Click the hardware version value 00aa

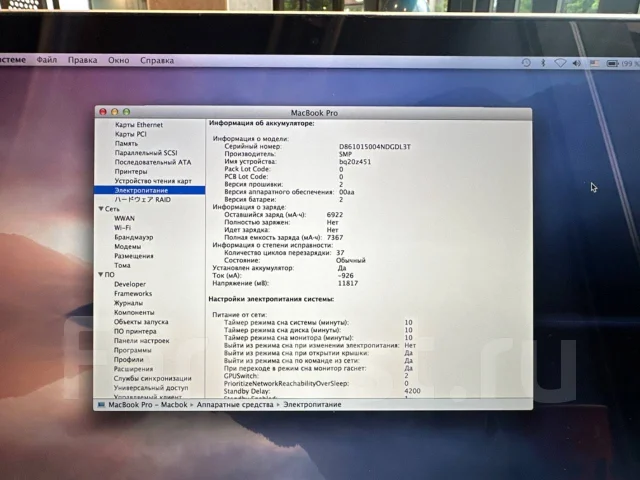coord(347,192)
